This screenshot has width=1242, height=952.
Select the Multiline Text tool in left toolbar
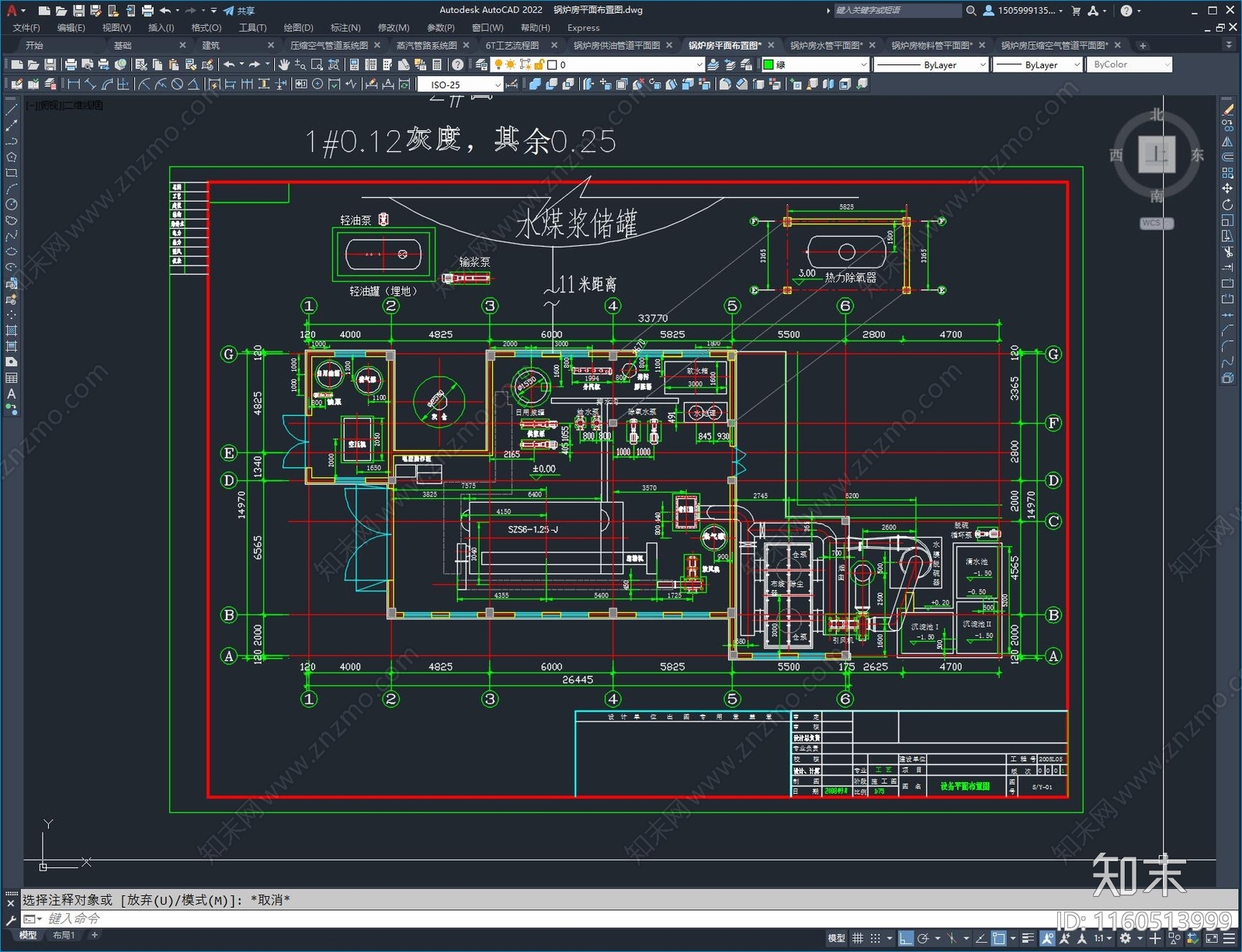point(12,393)
